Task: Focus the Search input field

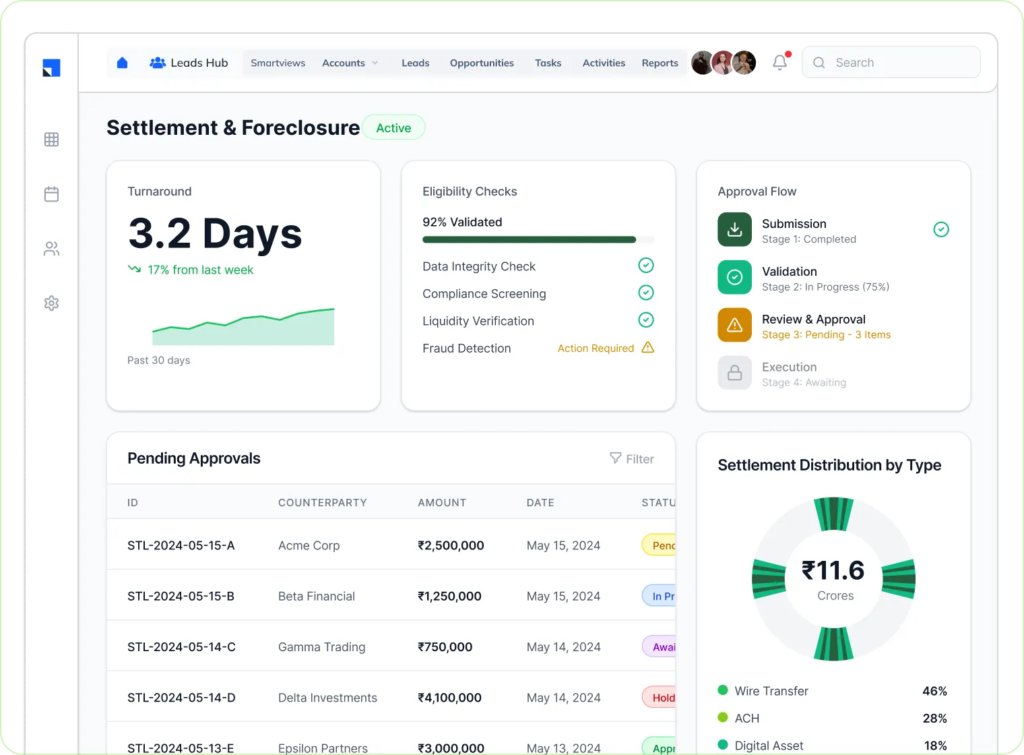Action: pos(891,63)
